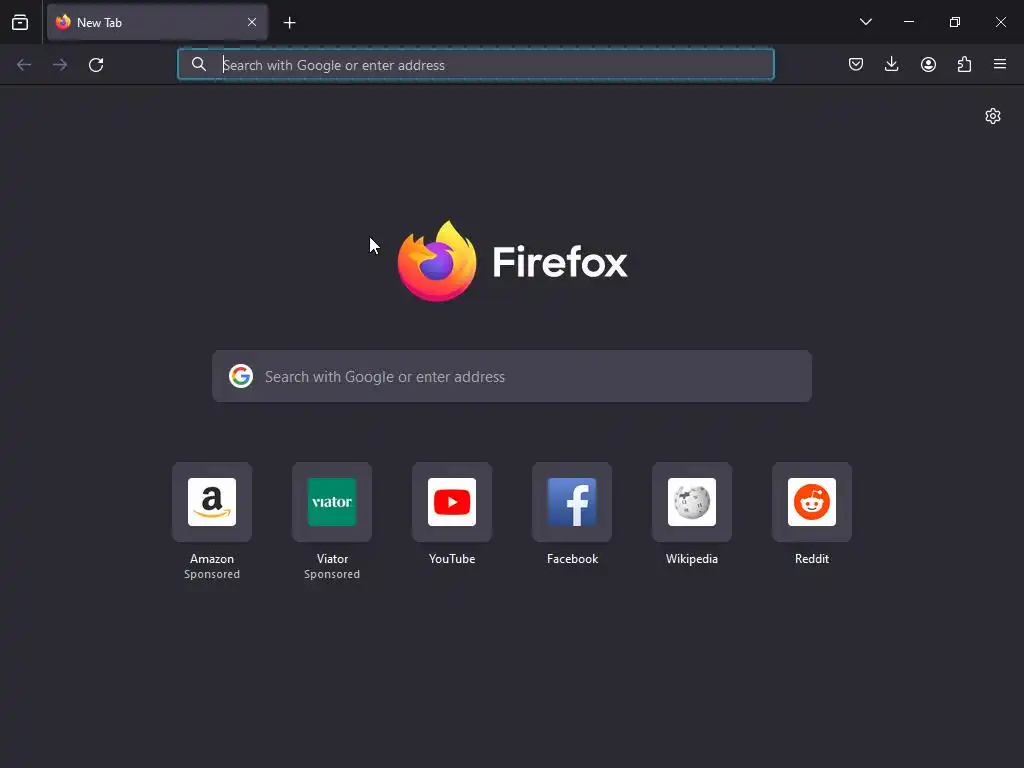Open Save to Pocket
This screenshot has height=768, width=1024.
tap(856, 64)
